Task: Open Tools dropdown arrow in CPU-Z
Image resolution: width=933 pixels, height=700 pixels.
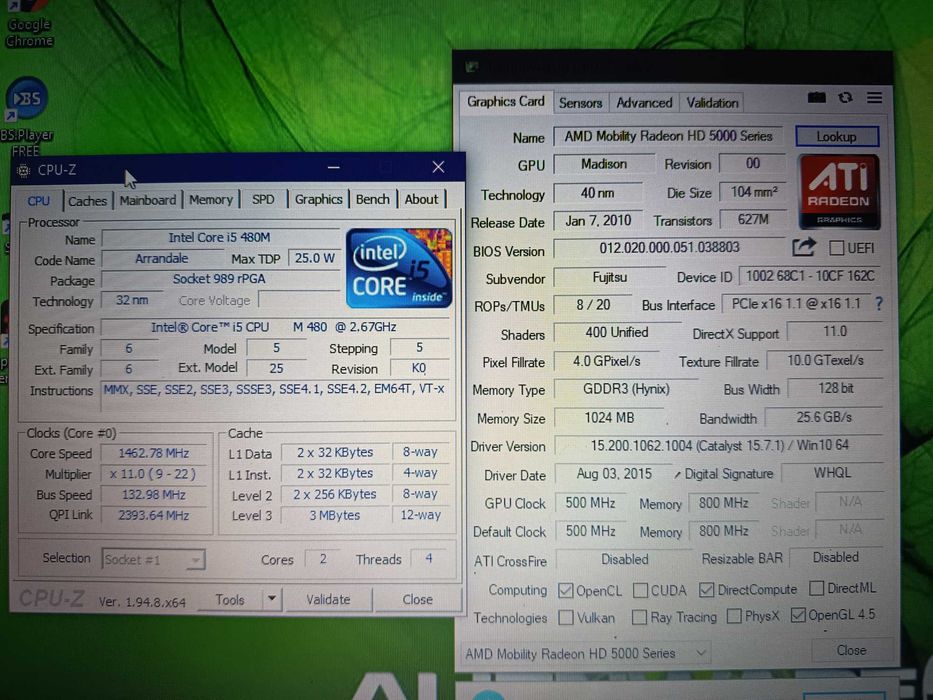Action: point(271,598)
